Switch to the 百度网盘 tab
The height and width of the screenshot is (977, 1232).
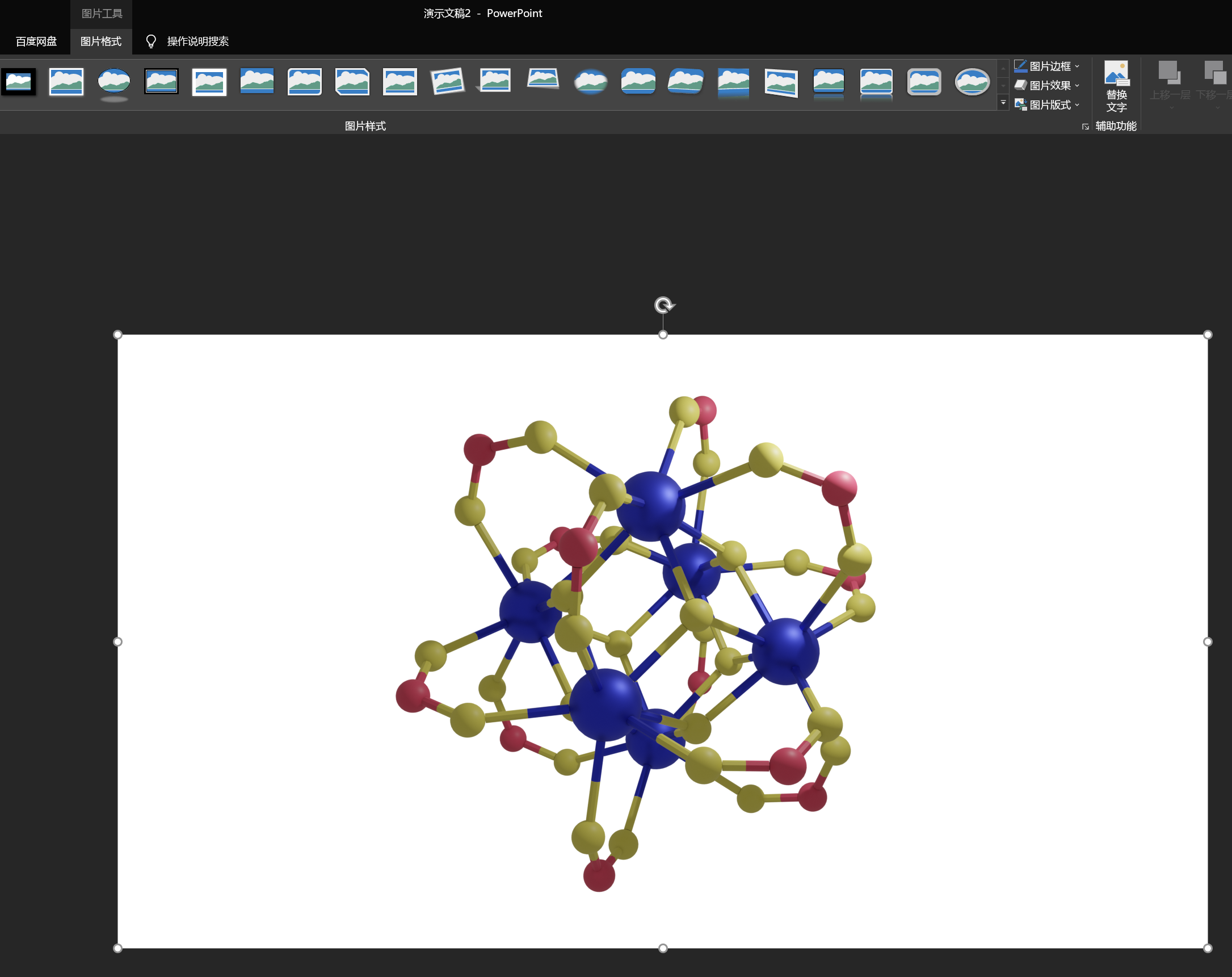[x=36, y=41]
